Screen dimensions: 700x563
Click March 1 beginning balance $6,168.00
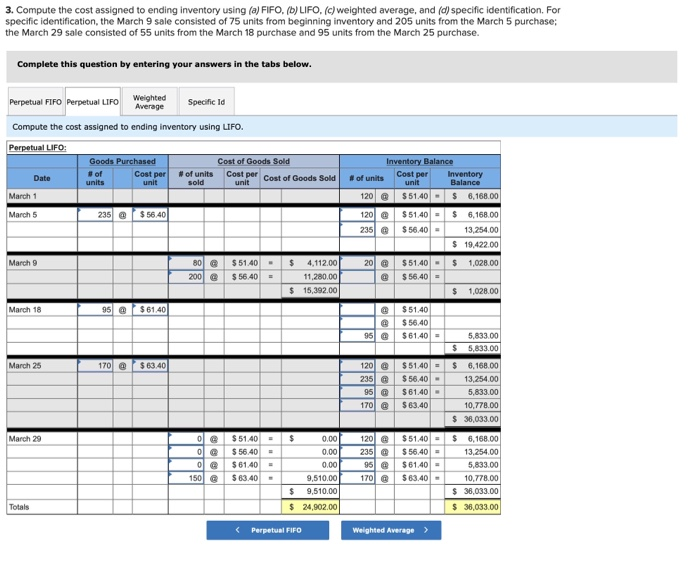click(473, 196)
